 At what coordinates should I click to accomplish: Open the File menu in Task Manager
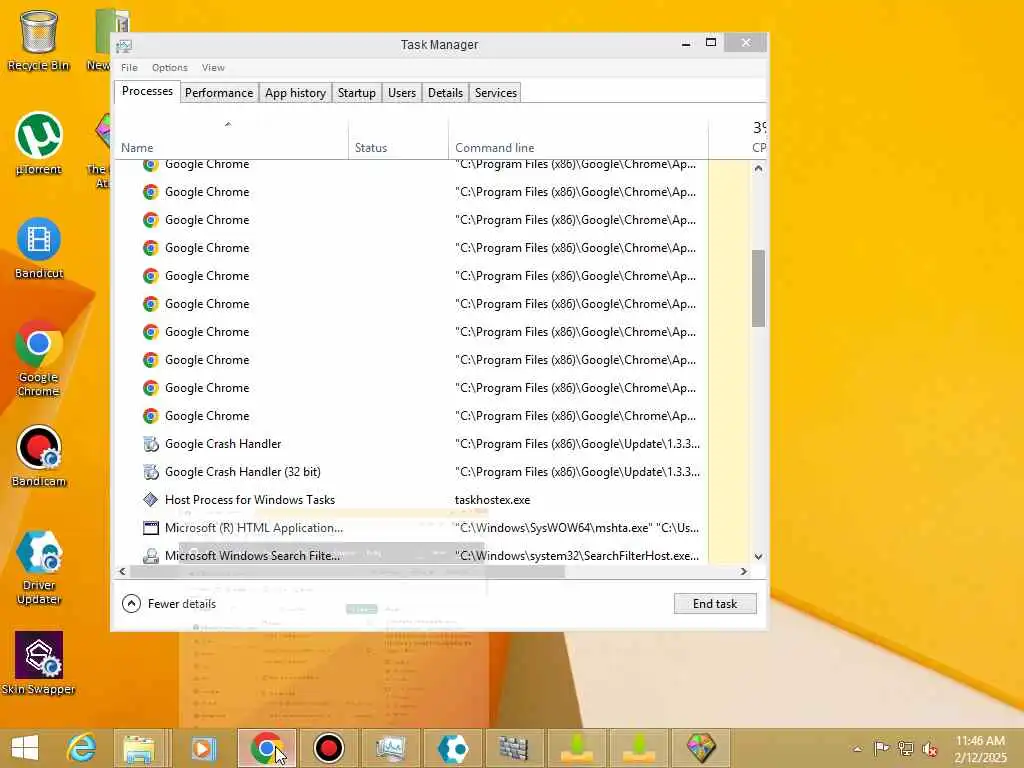pos(129,67)
